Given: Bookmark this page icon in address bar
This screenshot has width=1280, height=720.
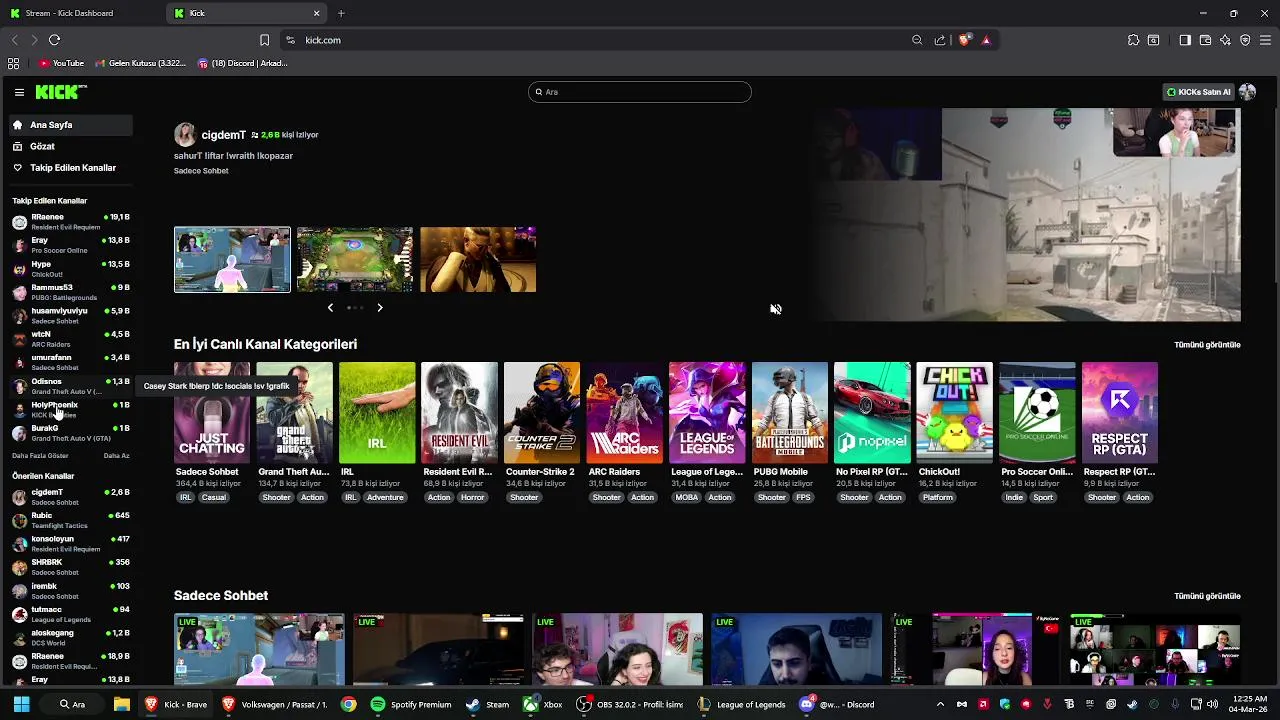Looking at the screenshot, I should pyautogui.click(x=264, y=40).
